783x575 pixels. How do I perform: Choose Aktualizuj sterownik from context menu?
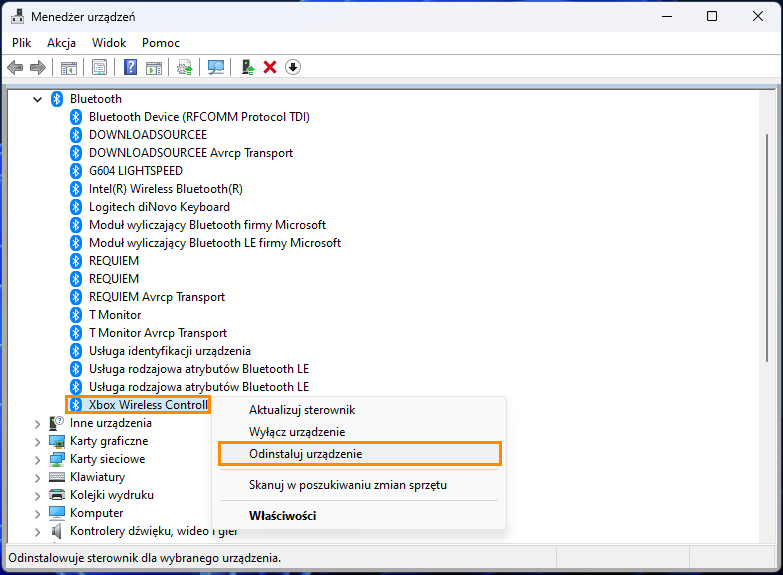[359, 410]
